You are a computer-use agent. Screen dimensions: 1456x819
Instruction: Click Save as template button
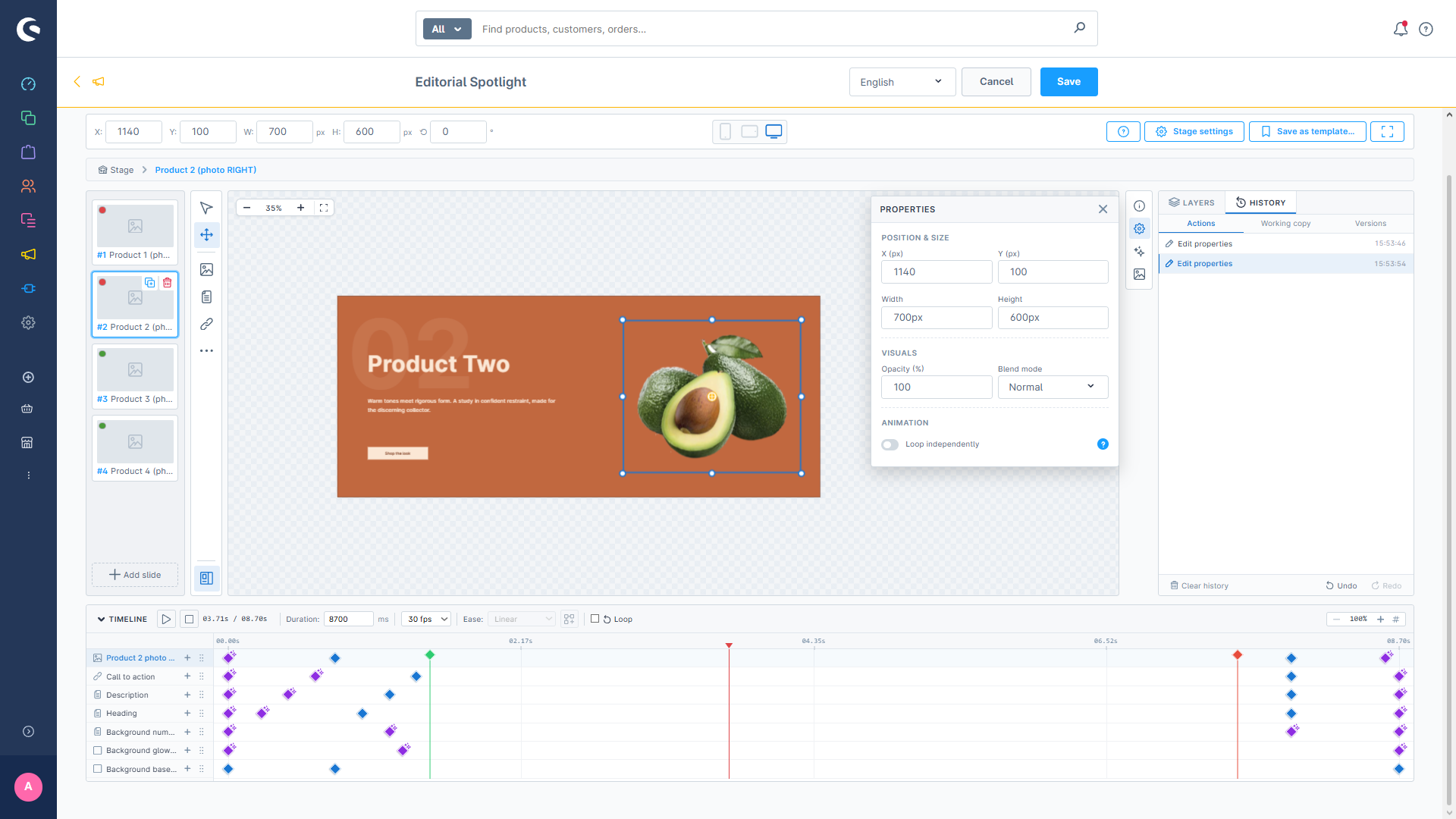(1307, 132)
